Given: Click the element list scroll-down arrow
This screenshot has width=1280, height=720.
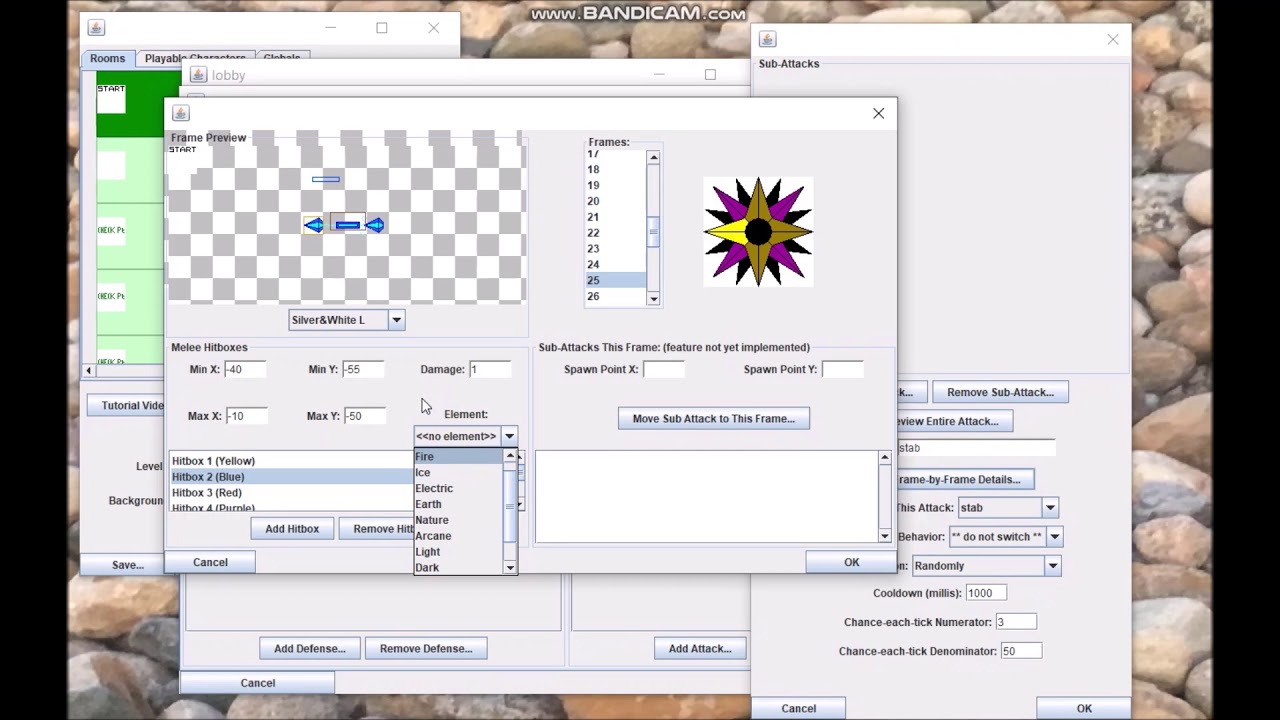Looking at the screenshot, I should (x=510, y=567).
